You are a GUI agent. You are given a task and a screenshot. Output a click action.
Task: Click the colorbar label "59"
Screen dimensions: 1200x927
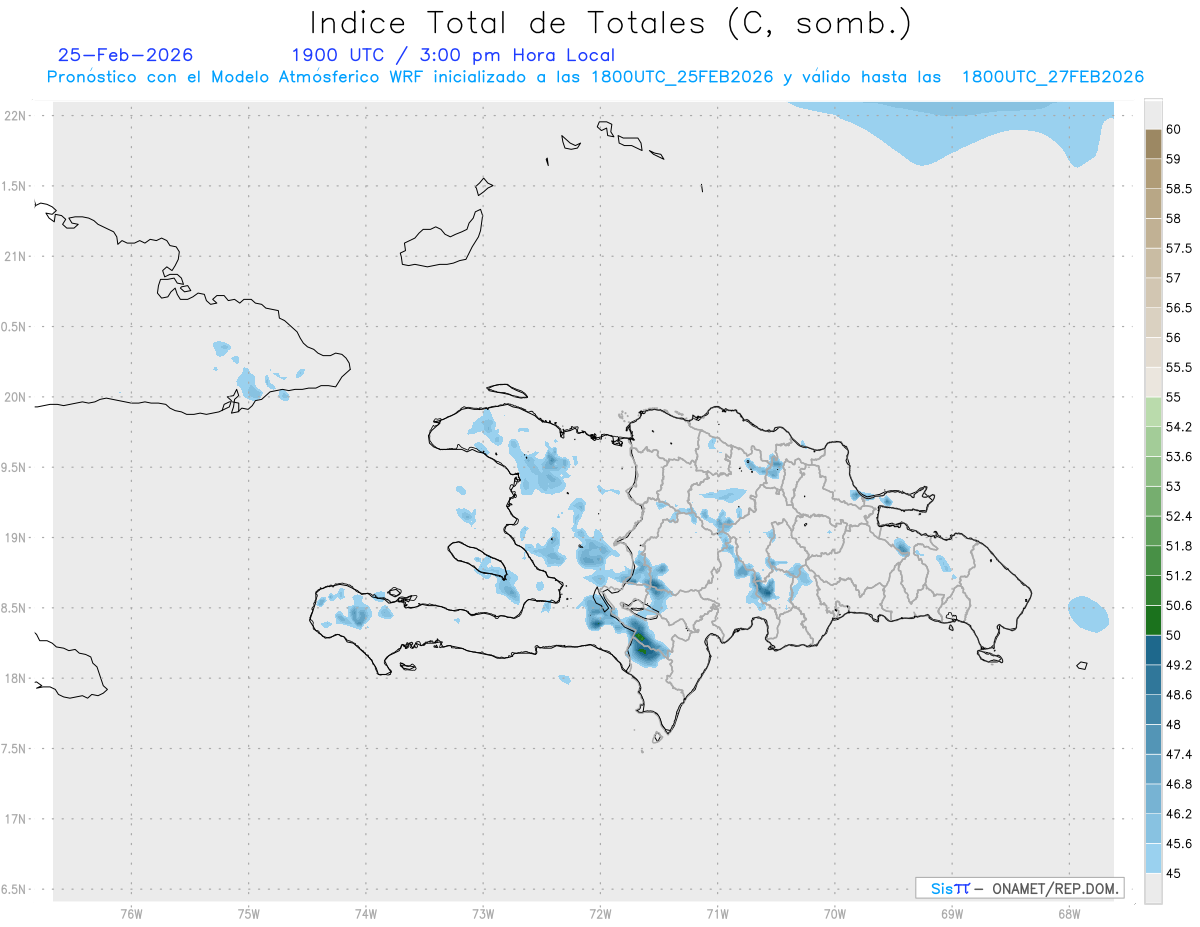pos(1173,159)
